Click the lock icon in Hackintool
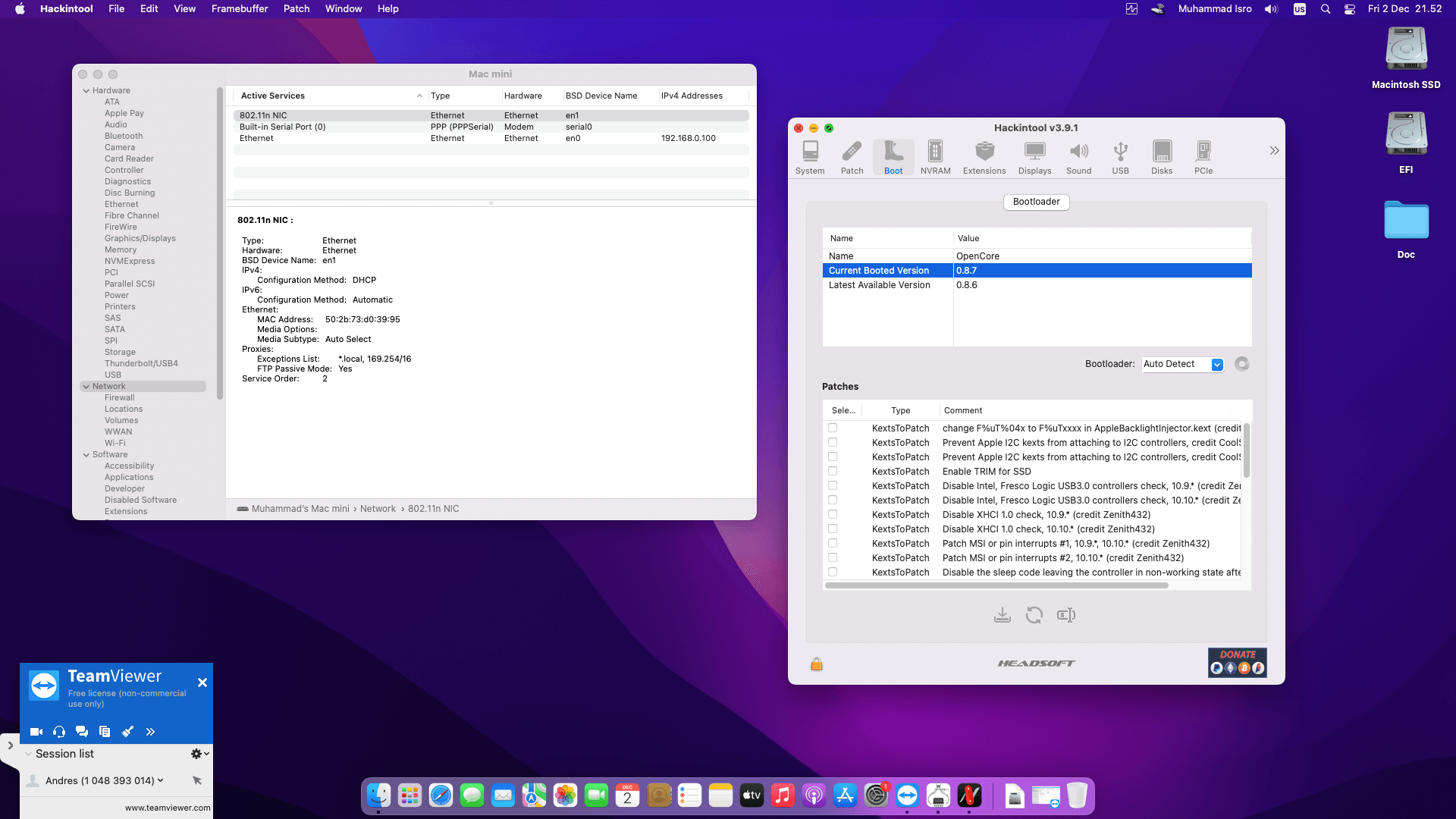 (x=817, y=664)
